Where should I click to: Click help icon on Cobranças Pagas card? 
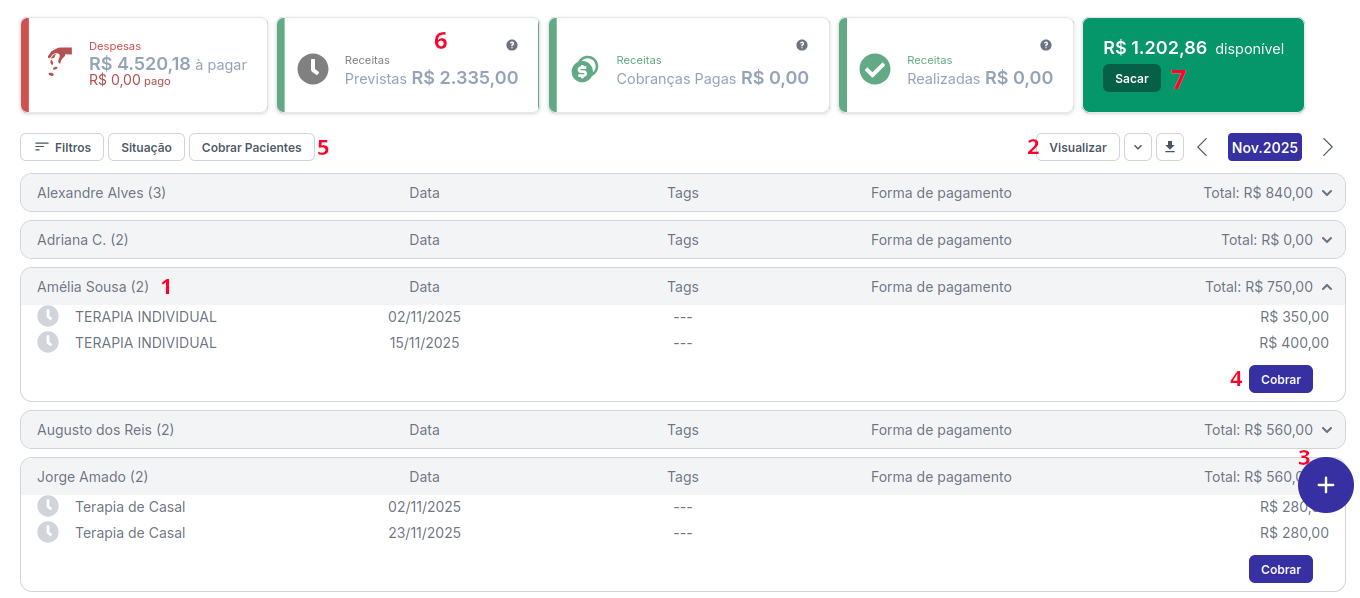click(802, 45)
